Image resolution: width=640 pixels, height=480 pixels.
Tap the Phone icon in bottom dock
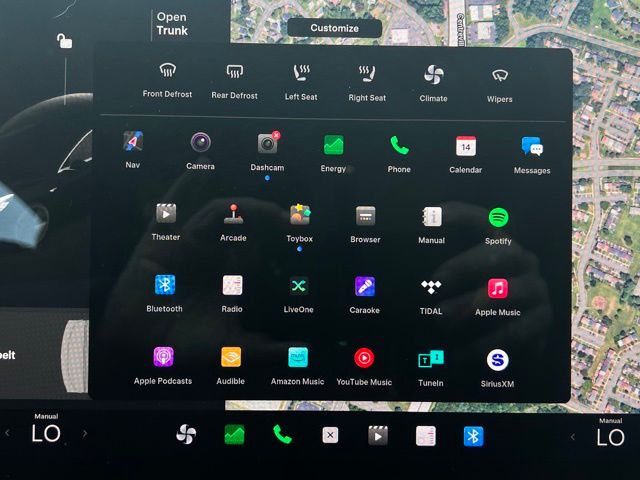click(282, 435)
